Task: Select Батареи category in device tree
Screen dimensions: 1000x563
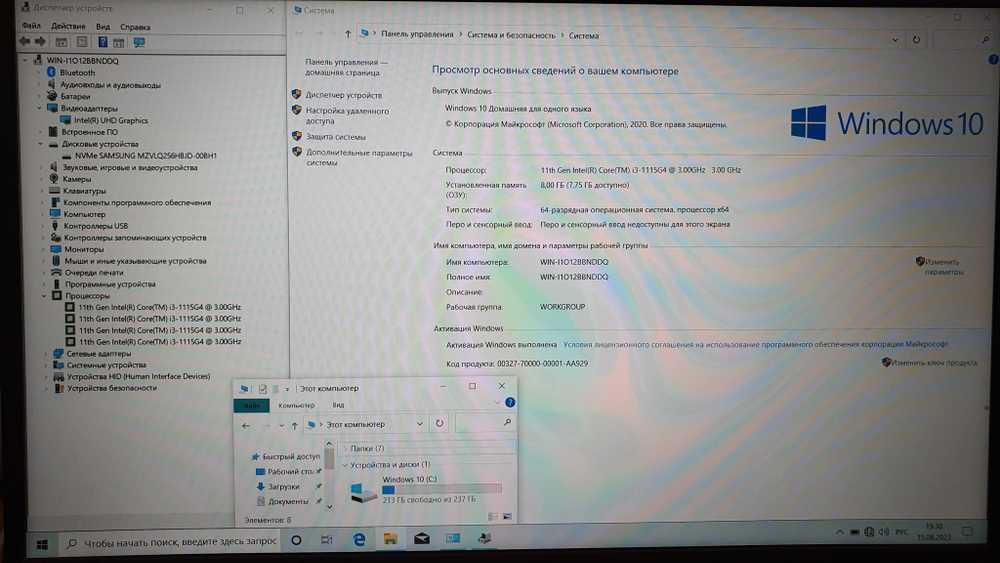Action: [x=75, y=96]
